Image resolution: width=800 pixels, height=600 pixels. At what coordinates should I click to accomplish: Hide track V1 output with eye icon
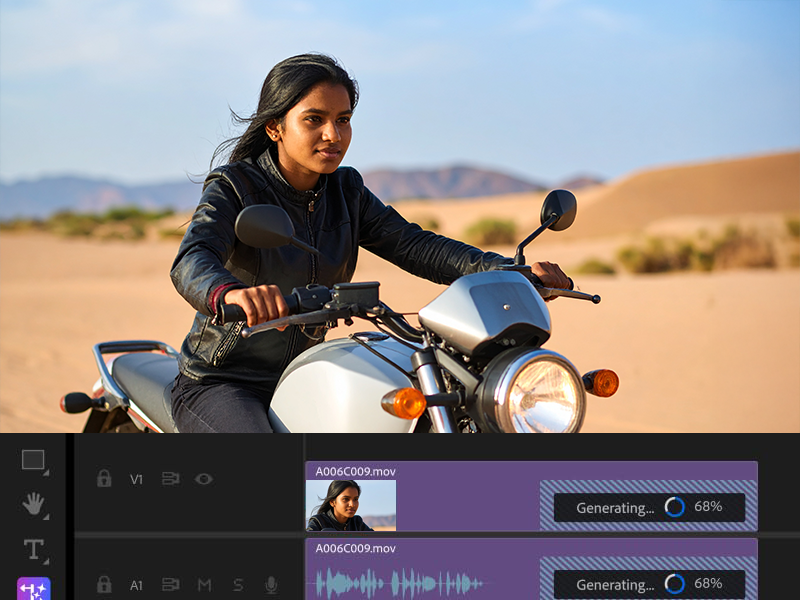[x=204, y=479]
